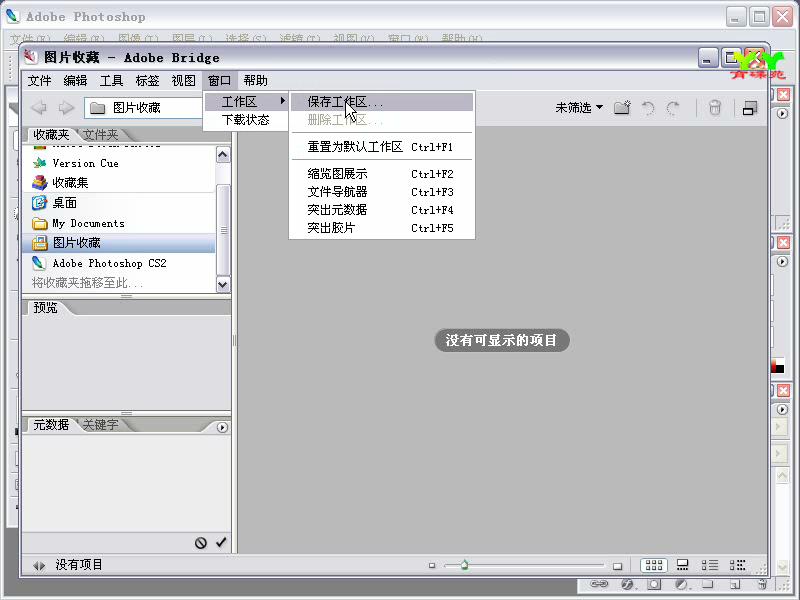Screen dimensions: 800x600
Task: Rotate clockwise using the toolbar icon
Action: tap(673, 108)
